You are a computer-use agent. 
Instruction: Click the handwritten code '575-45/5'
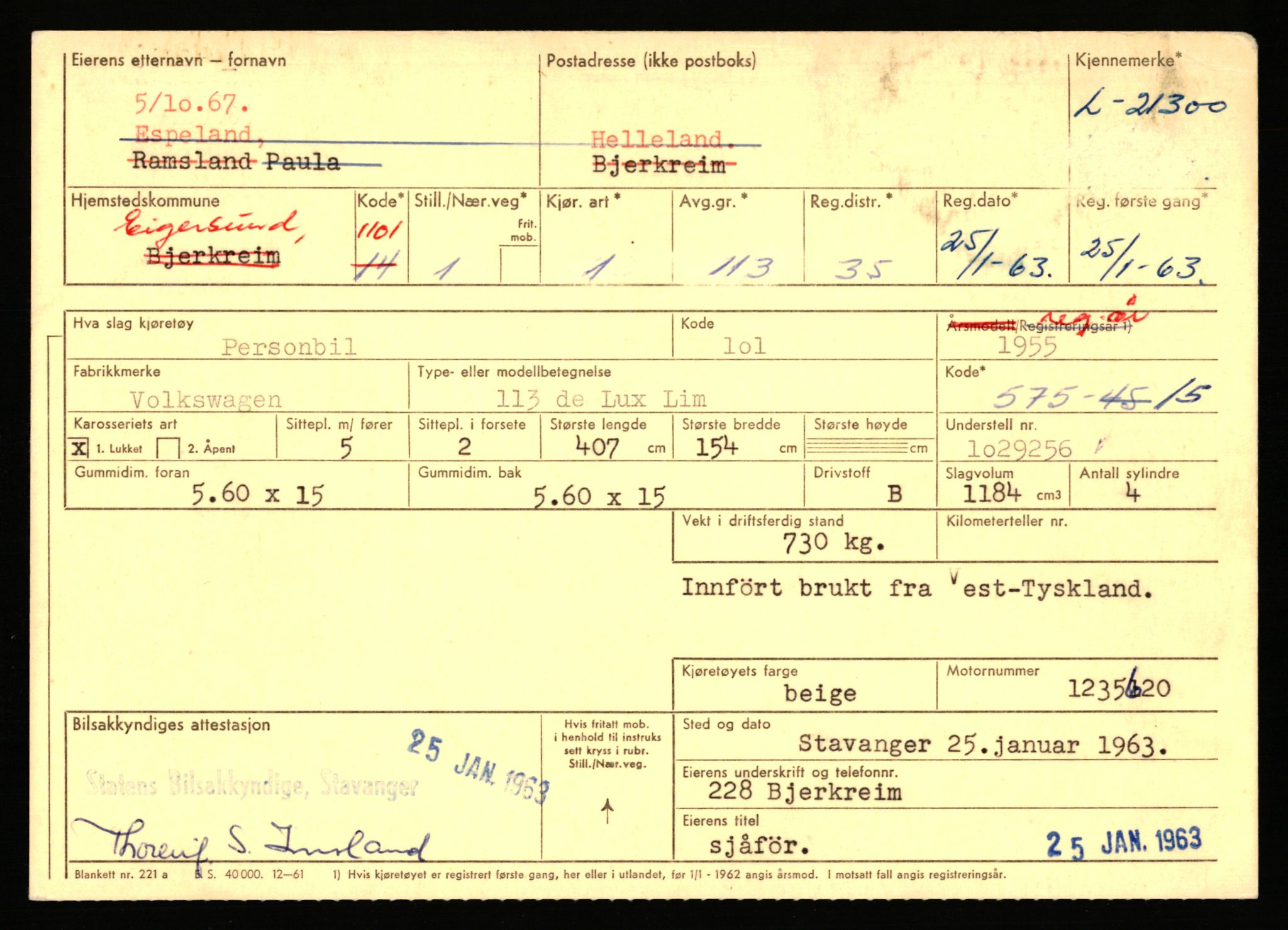coord(1101,396)
